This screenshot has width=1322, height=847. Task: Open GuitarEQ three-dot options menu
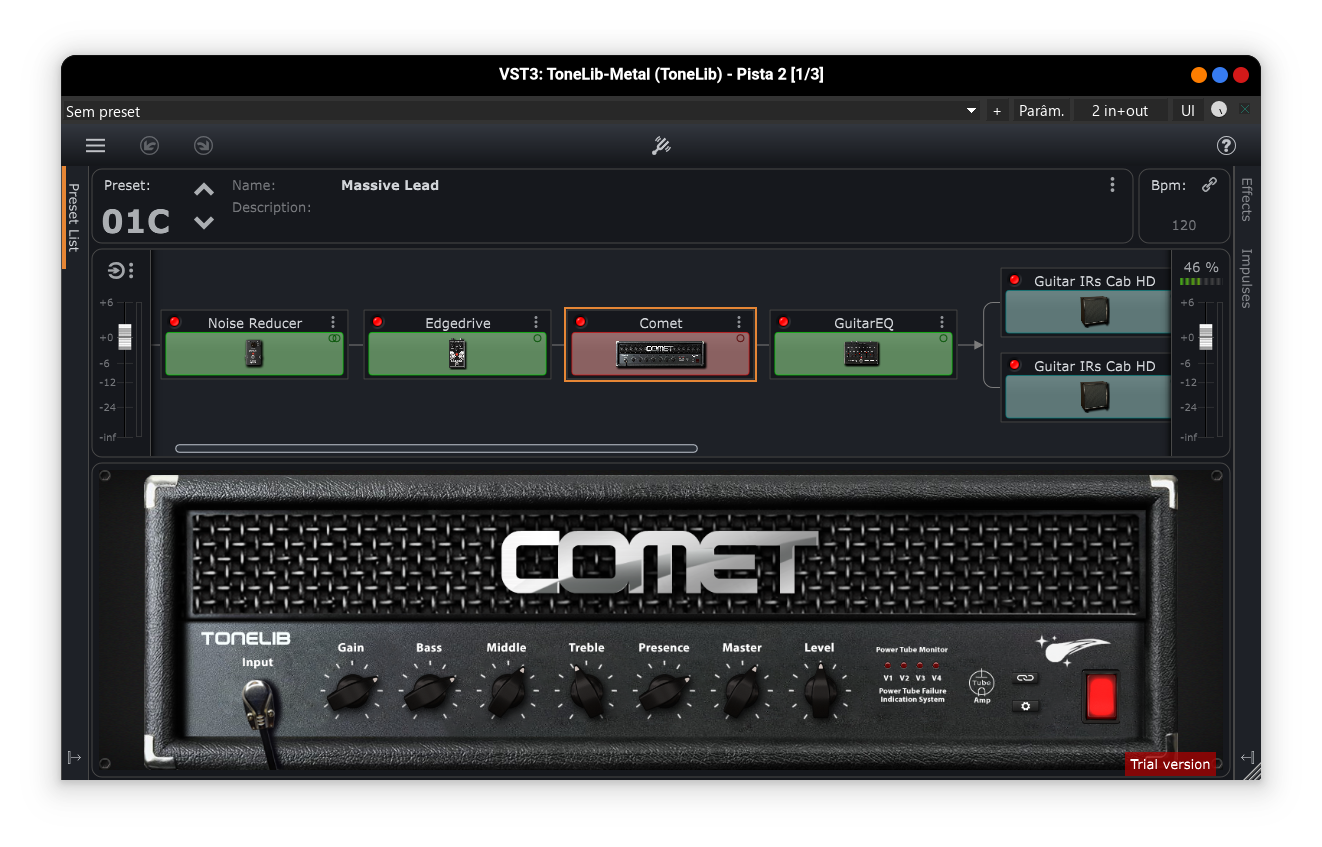click(x=942, y=322)
